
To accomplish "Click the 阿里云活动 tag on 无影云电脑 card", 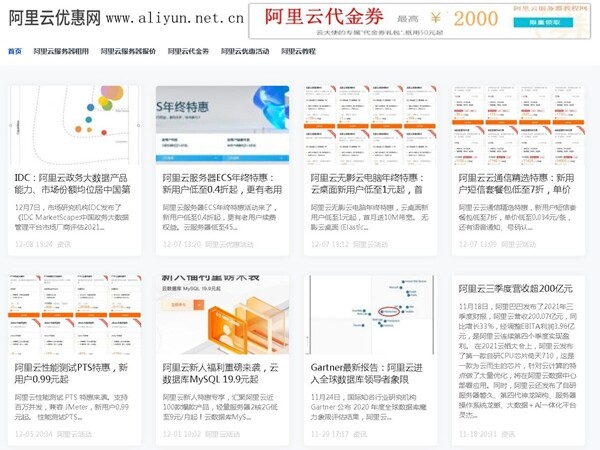I will pos(370,244).
